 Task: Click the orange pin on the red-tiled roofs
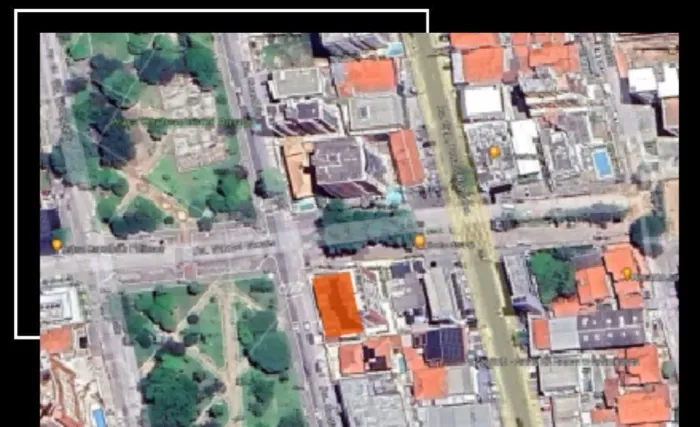(x=627, y=273)
